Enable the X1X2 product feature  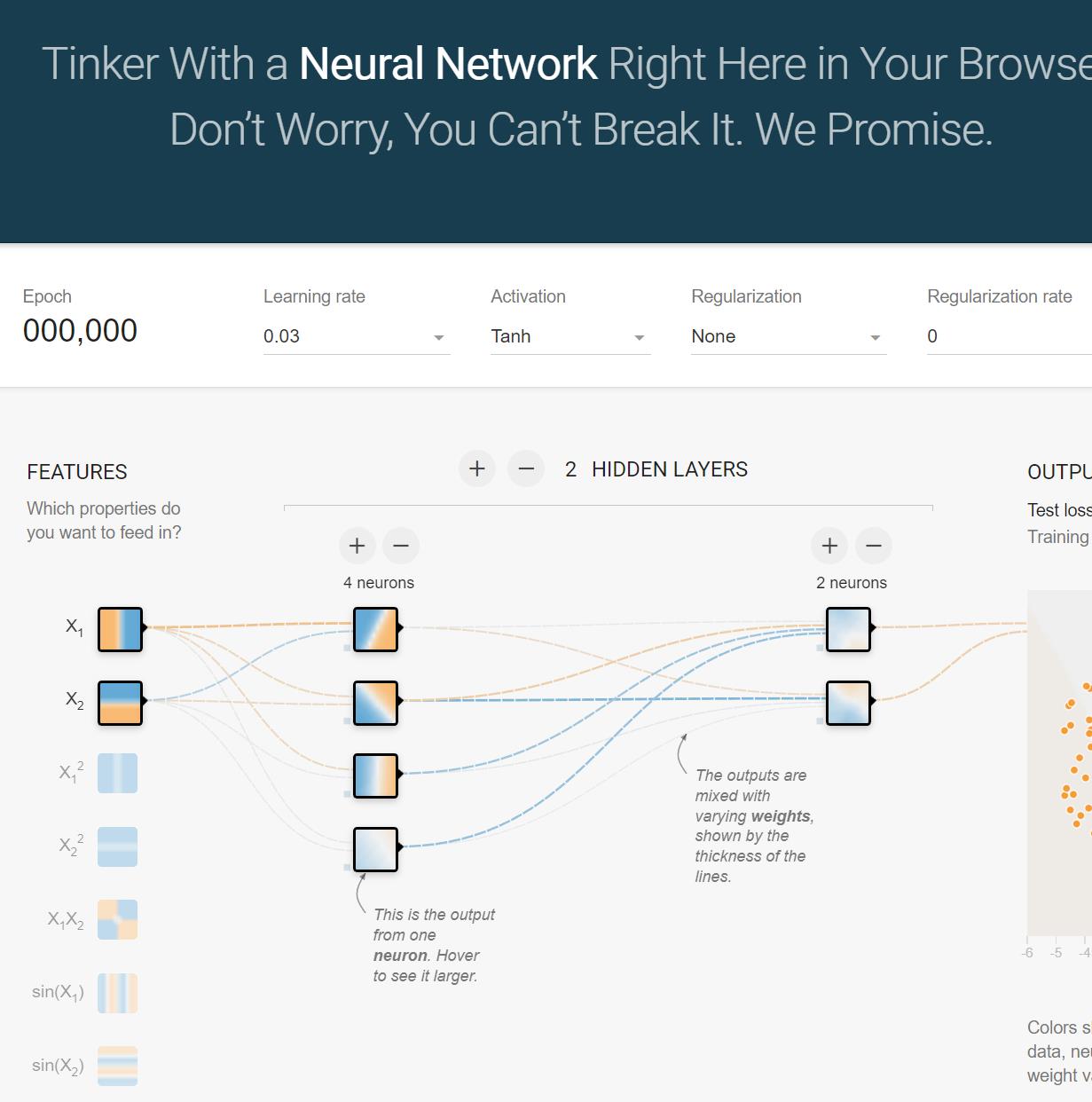[117, 919]
